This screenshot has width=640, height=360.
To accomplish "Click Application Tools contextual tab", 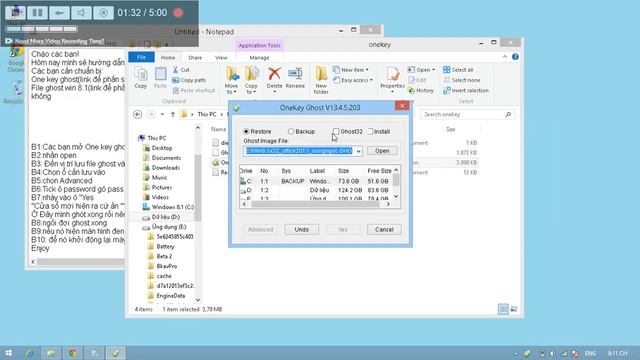I will coord(259,45).
